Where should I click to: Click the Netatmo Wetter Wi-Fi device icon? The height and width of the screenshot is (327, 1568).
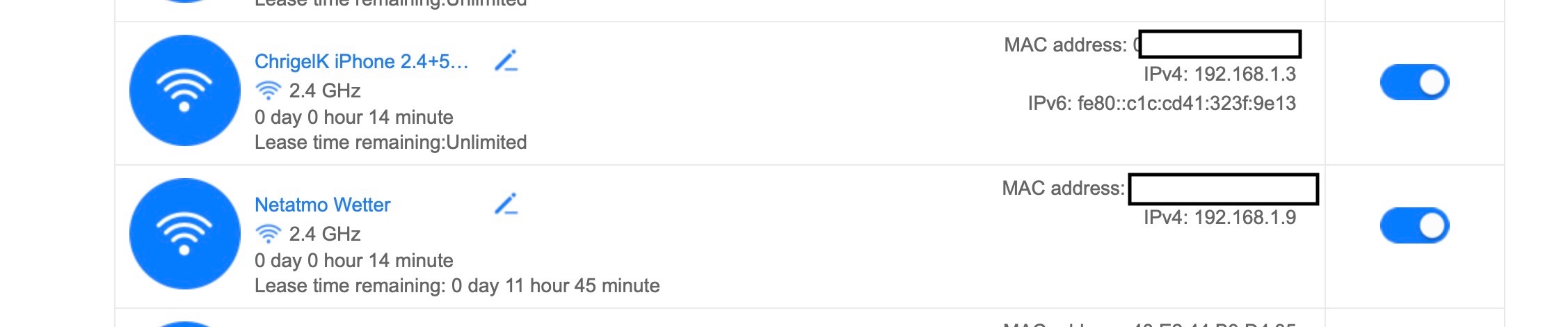coord(184,234)
